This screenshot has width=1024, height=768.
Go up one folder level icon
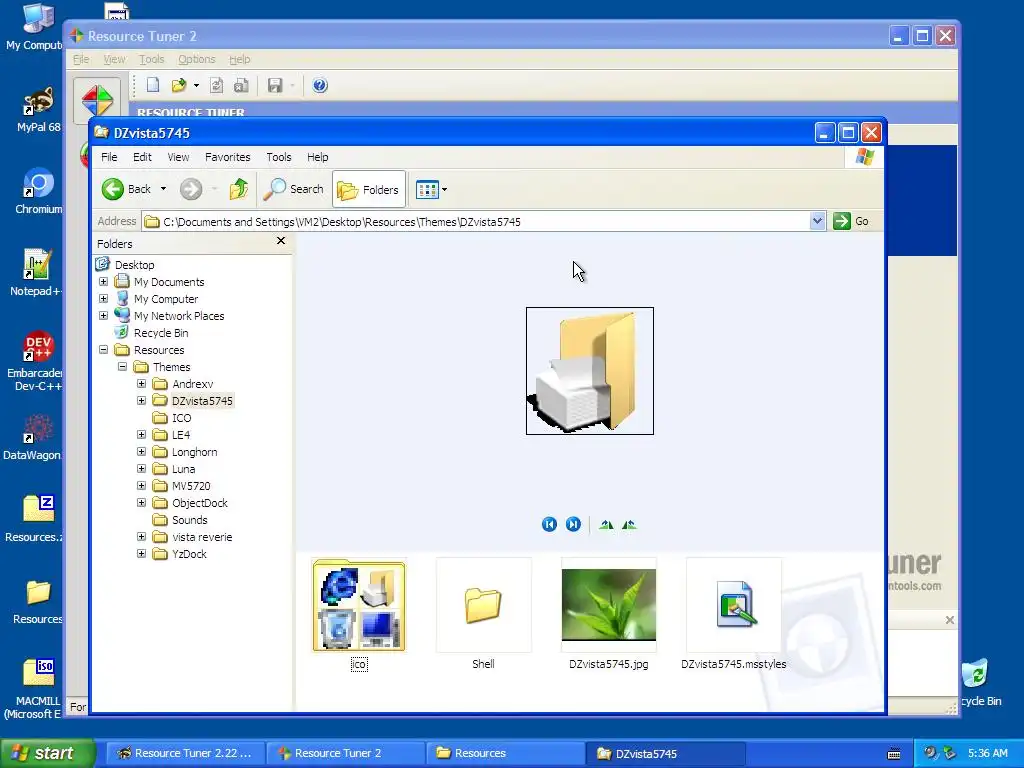coord(239,189)
